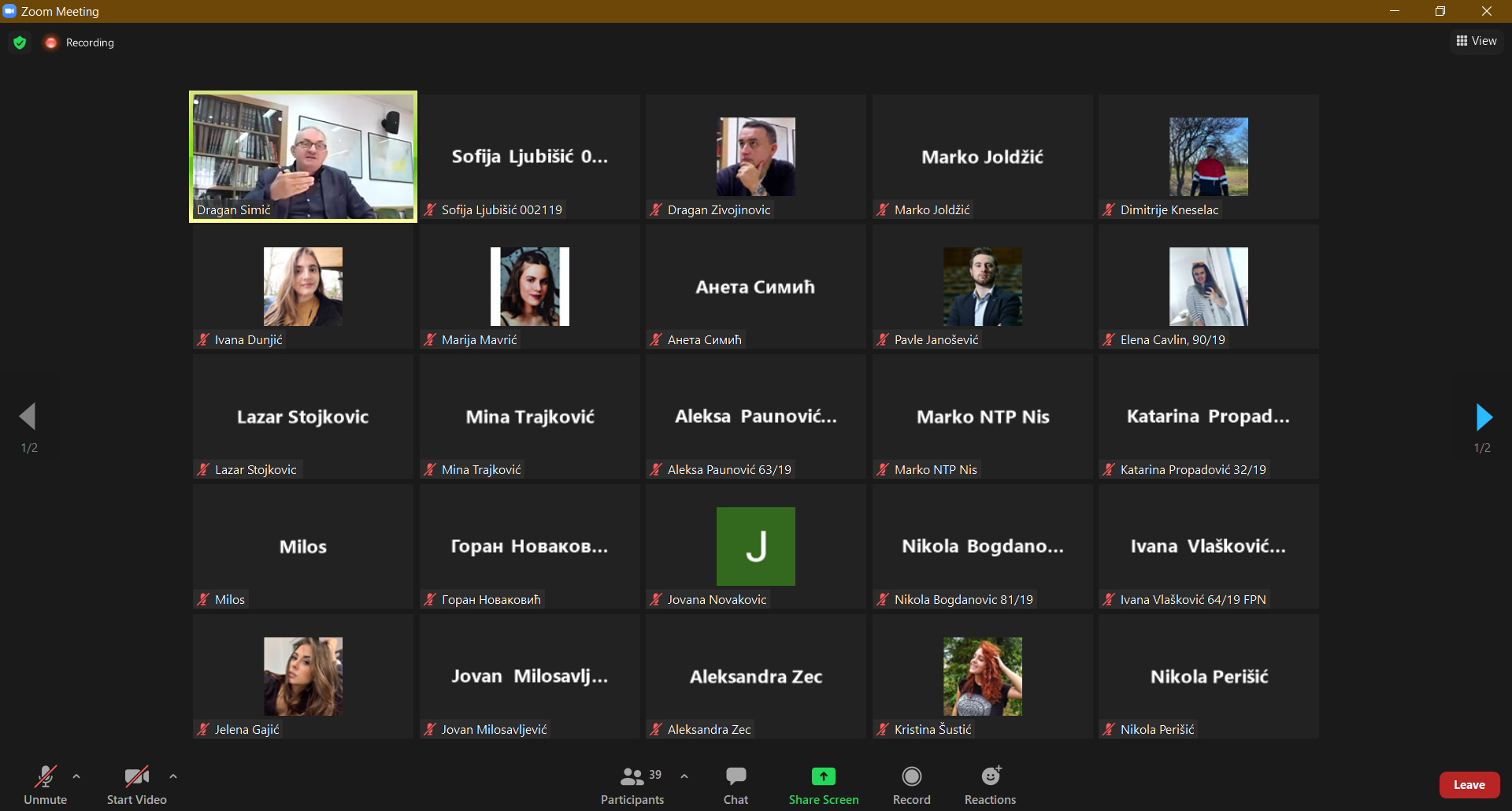
Task: Click the green Share Screen icon
Action: coord(824,776)
